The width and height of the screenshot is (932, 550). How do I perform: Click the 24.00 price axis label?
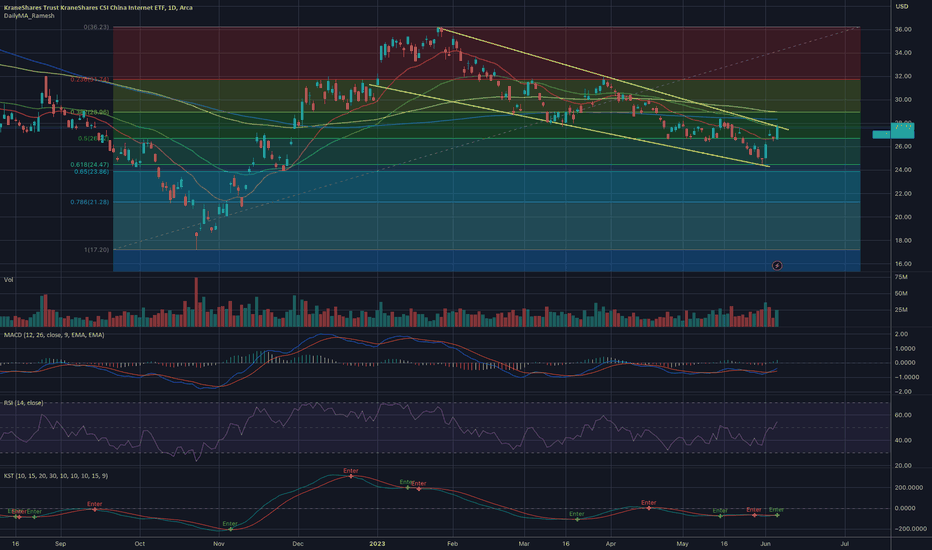pos(903,170)
